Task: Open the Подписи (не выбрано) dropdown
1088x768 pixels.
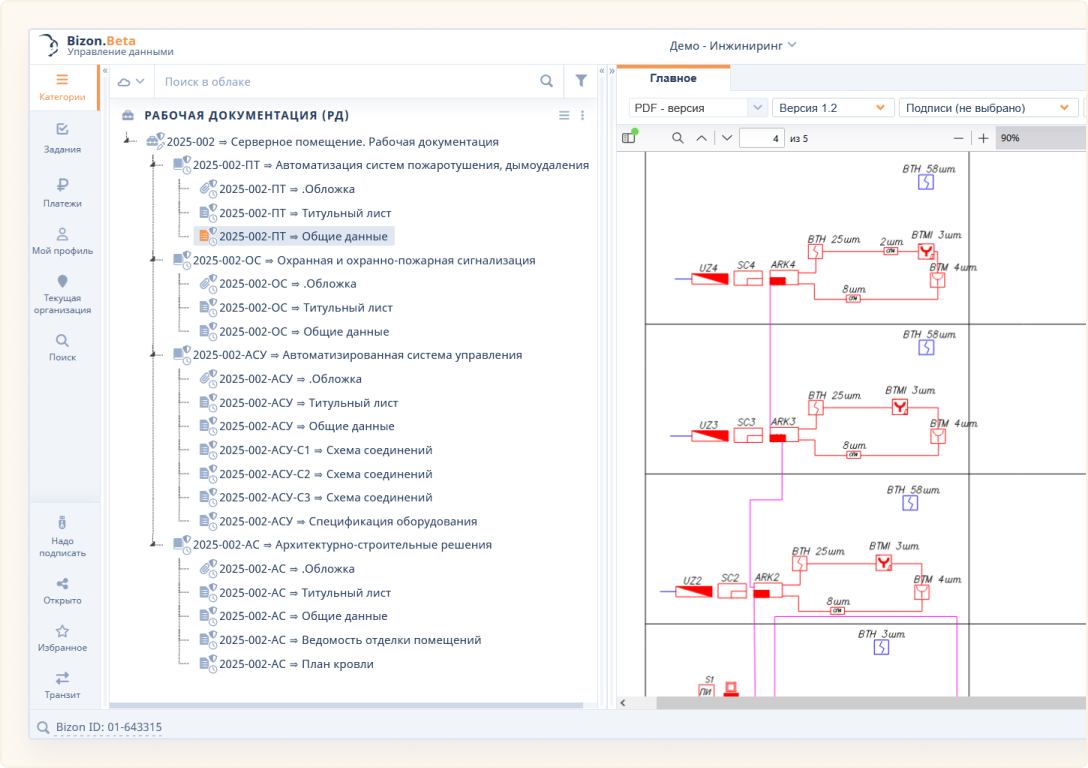Action: (989, 108)
